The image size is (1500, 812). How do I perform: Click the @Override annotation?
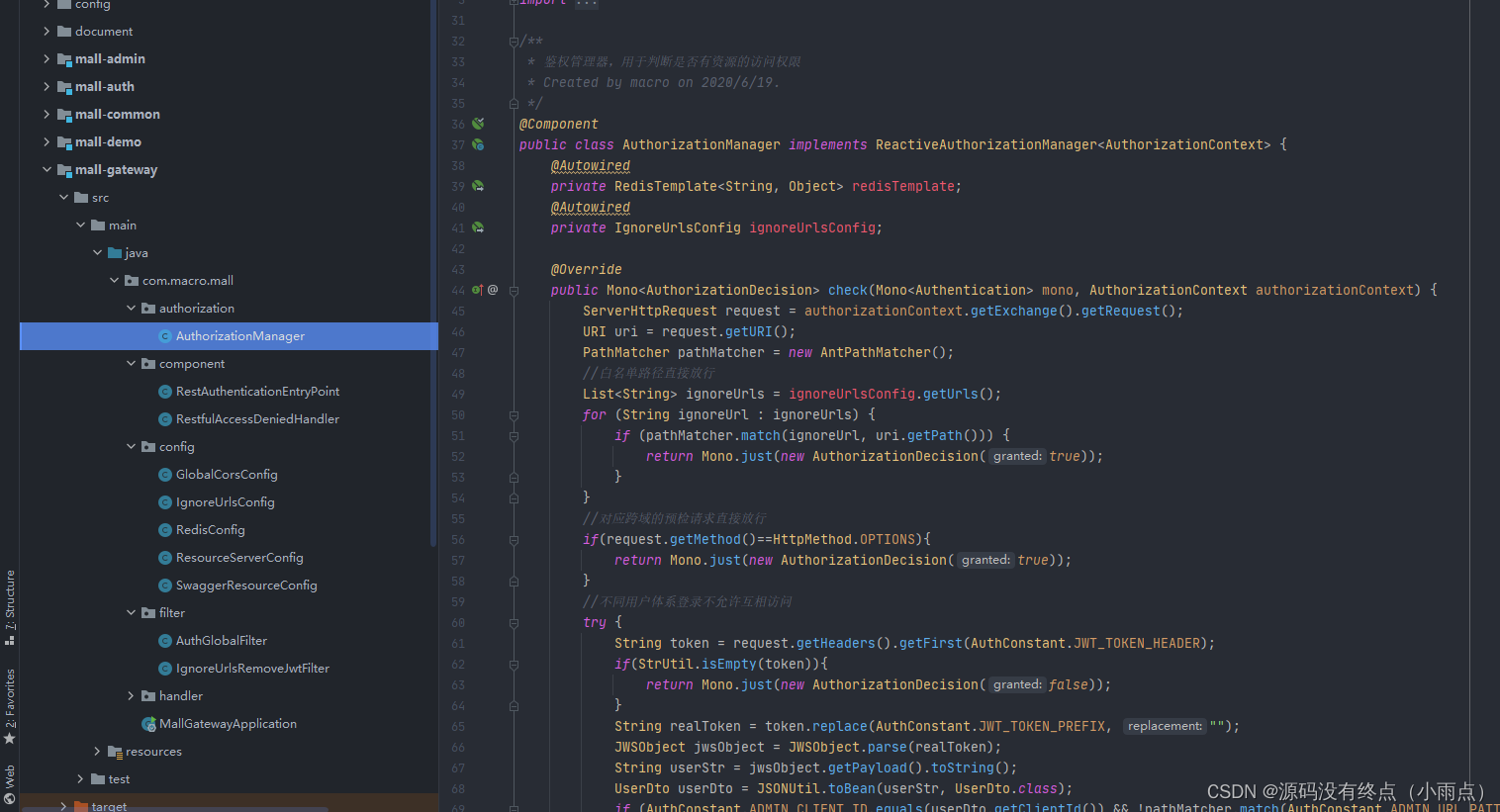click(x=586, y=269)
